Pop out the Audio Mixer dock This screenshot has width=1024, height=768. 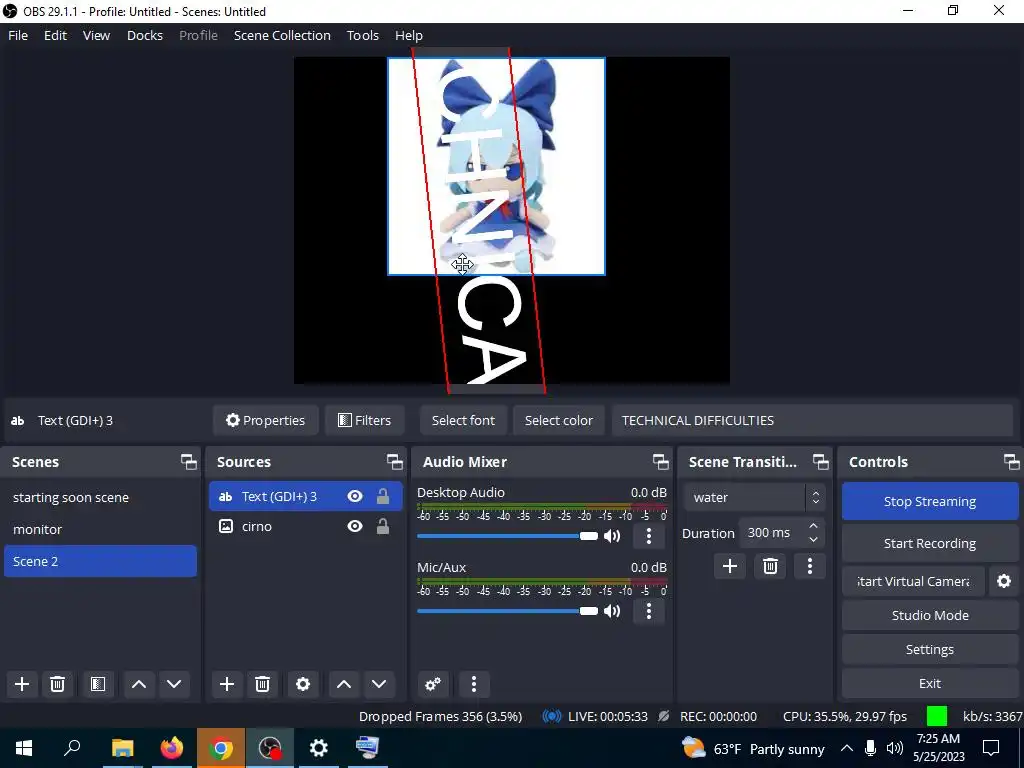pos(660,462)
